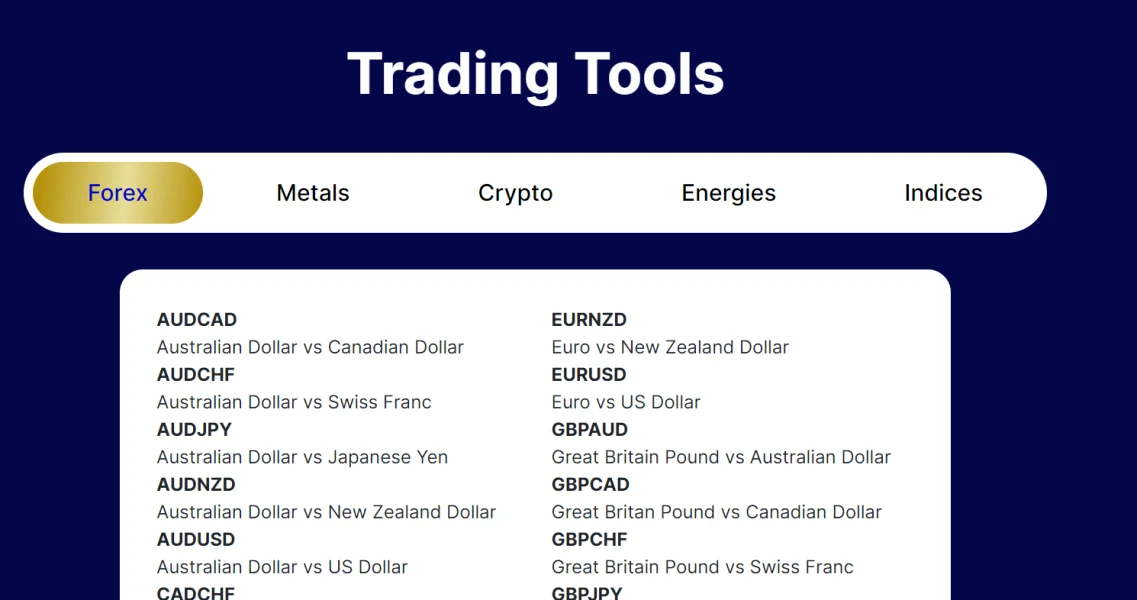
Task: Switch to the Indices tab
Action: tap(943, 193)
